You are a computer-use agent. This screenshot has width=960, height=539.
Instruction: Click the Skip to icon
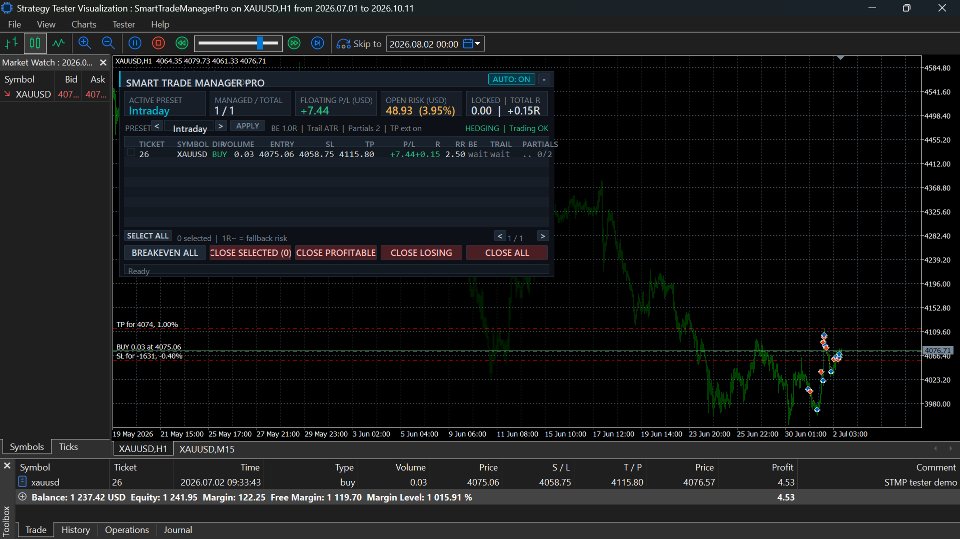(343, 43)
